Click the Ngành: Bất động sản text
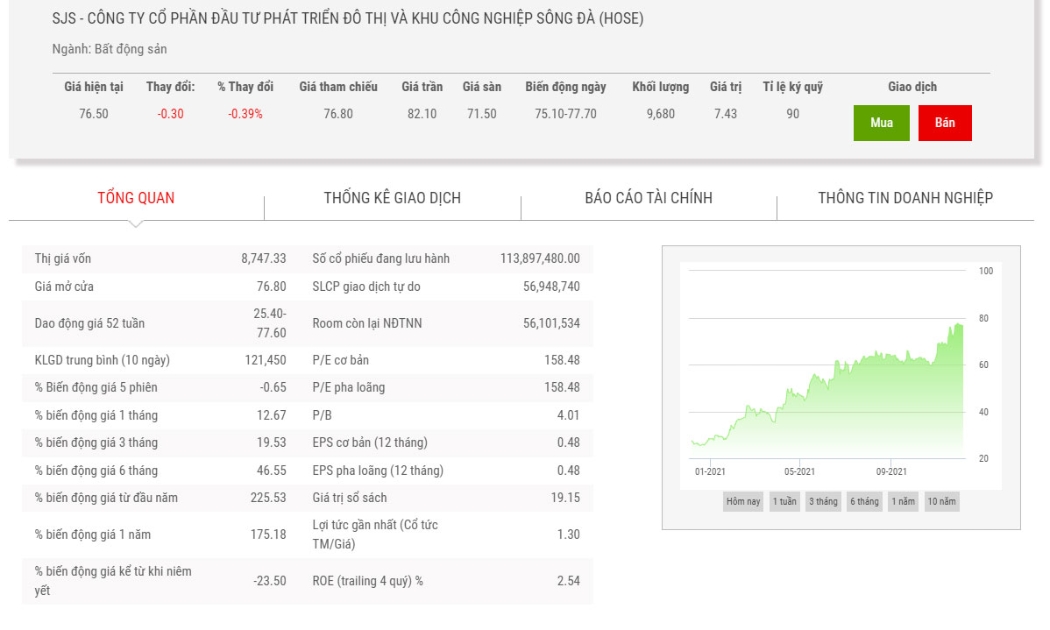This screenshot has width=1050, height=630. click(110, 49)
